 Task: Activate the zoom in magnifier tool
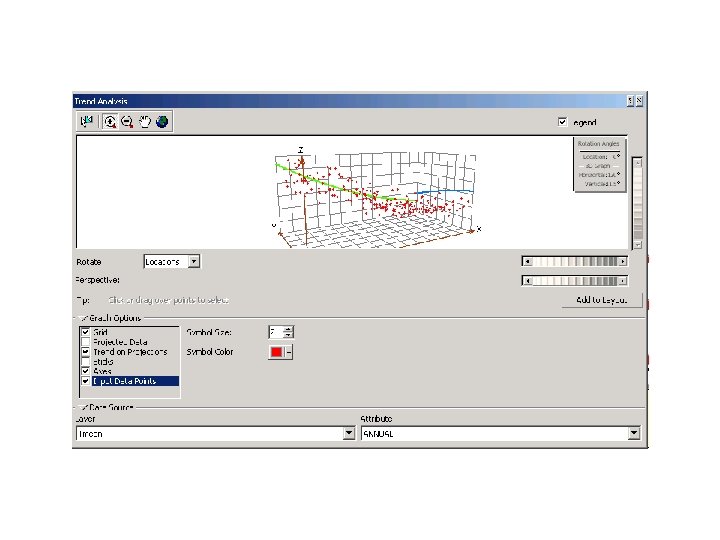tap(110, 121)
